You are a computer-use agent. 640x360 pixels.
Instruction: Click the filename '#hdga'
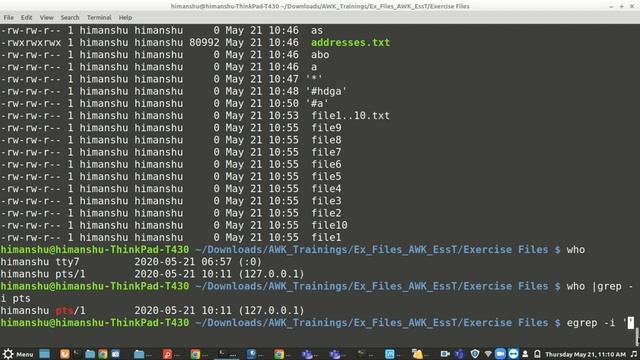pos(326,91)
